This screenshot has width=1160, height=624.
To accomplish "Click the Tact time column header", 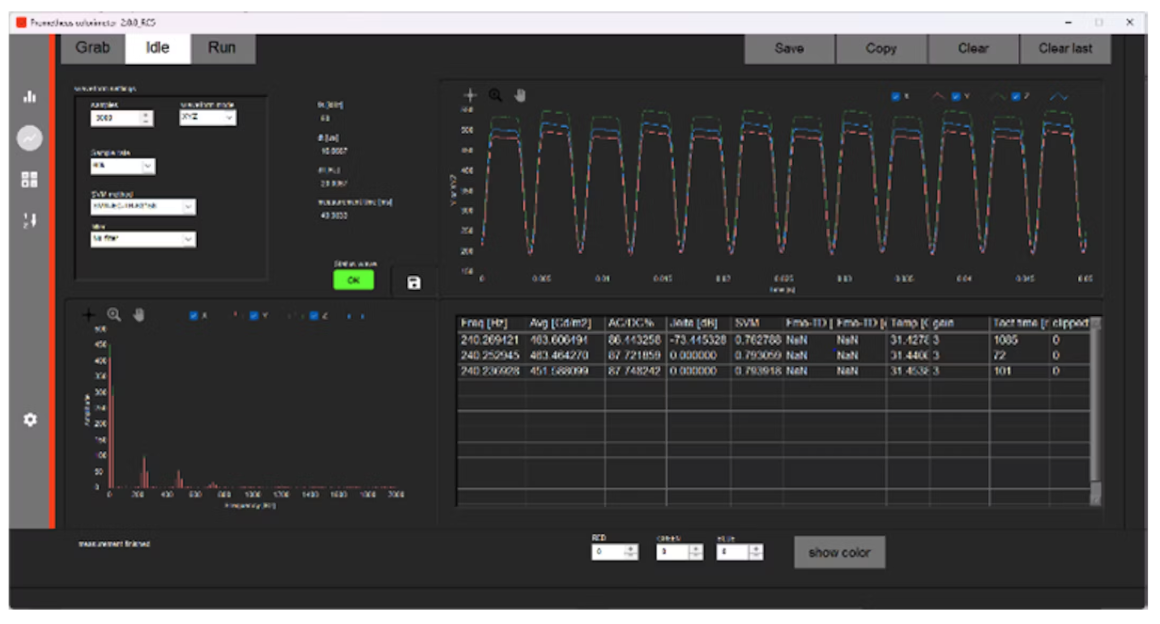I will point(1019,323).
